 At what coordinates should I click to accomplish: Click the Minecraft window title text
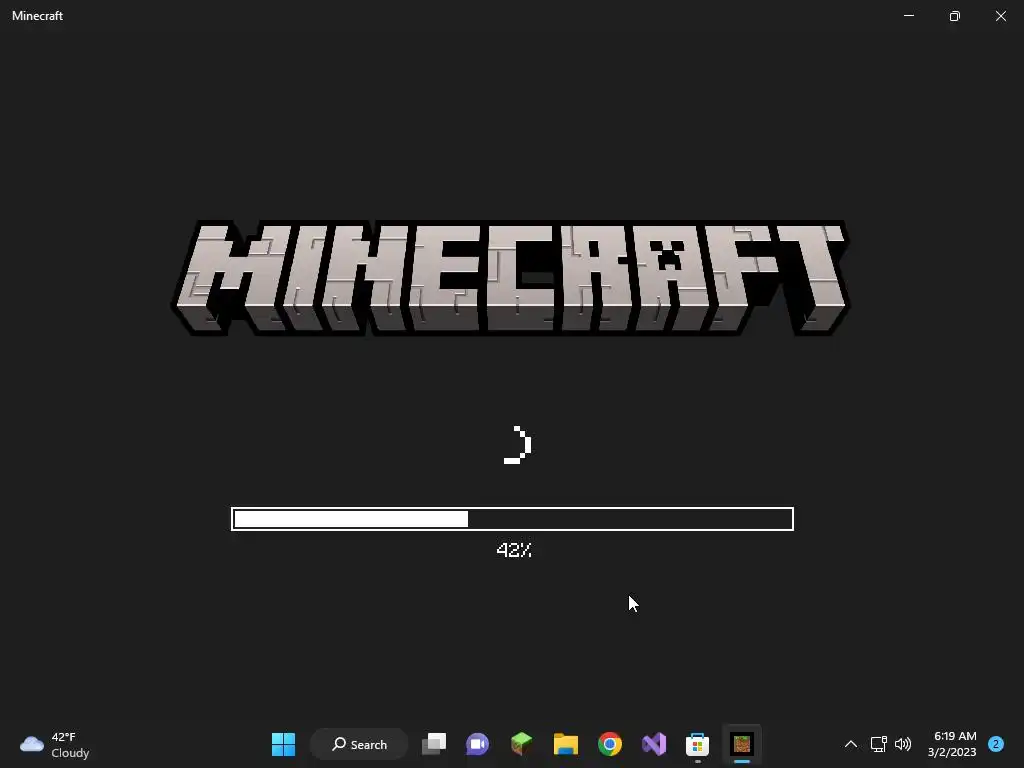pyautogui.click(x=37, y=16)
